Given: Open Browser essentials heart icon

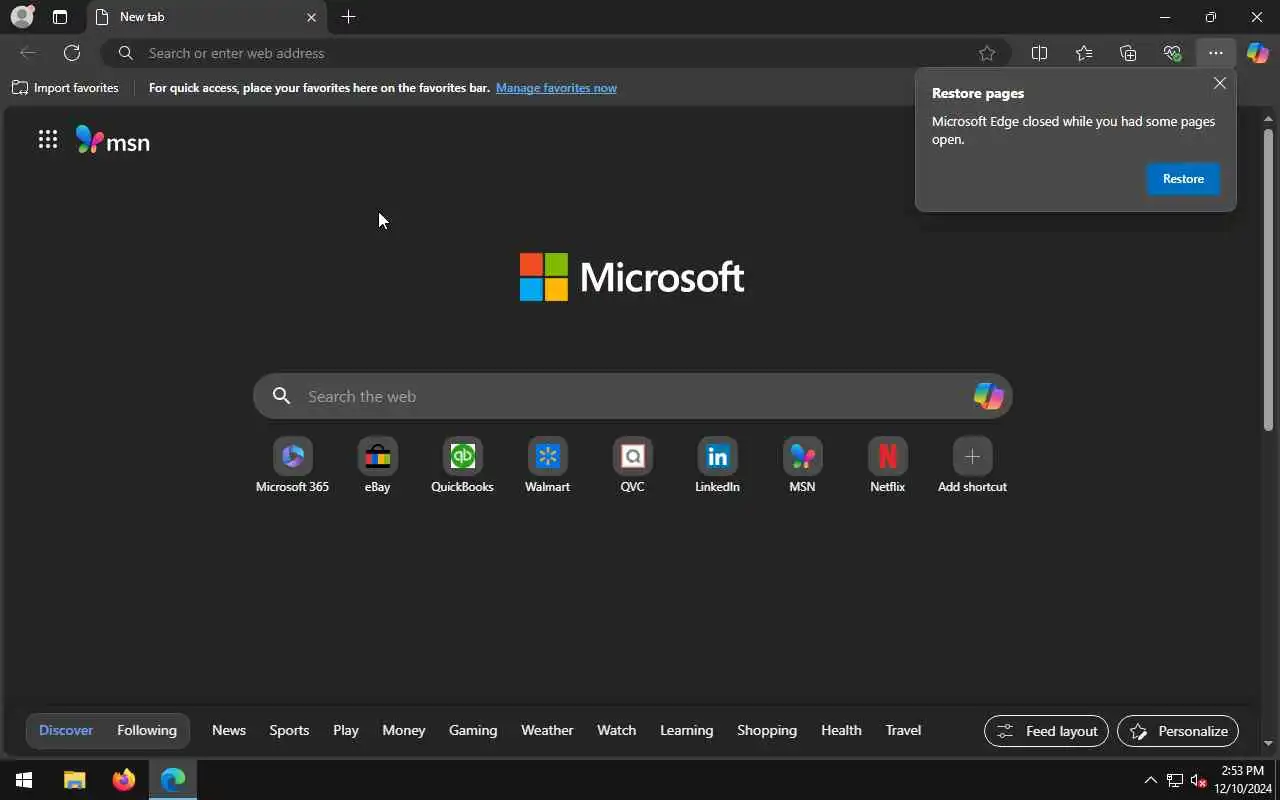Looking at the screenshot, I should click(x=1172, y=53).
